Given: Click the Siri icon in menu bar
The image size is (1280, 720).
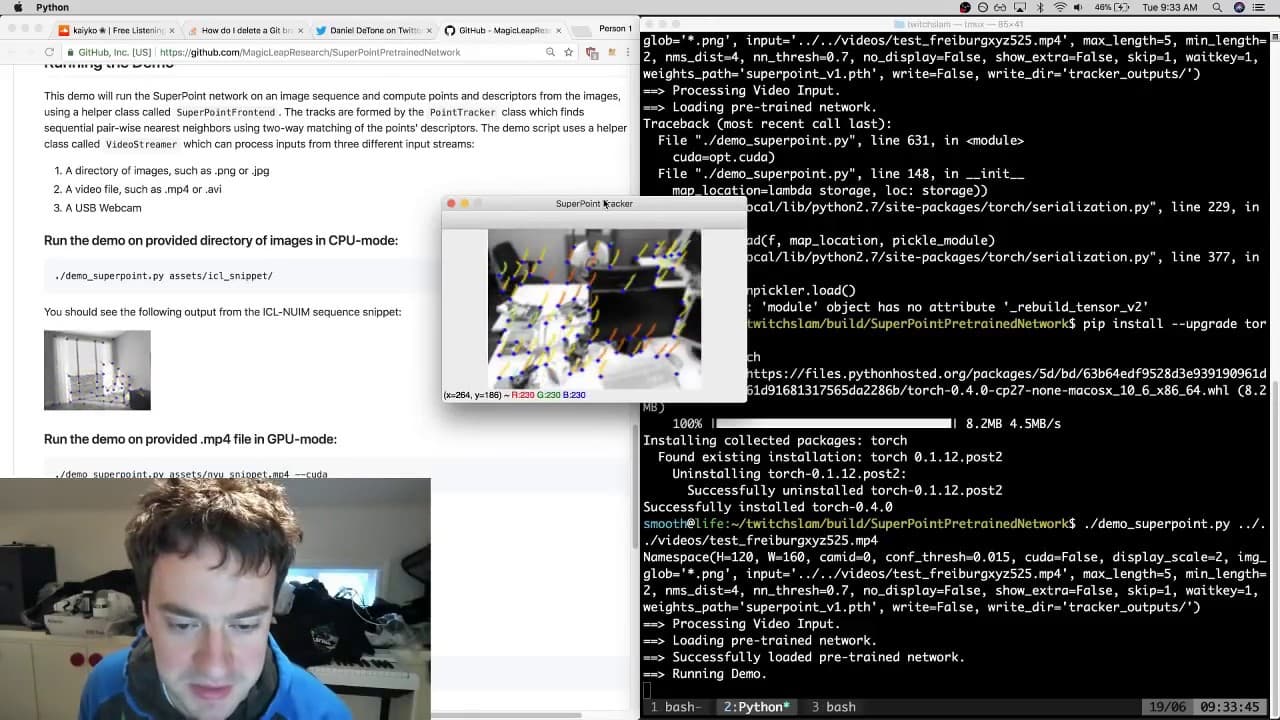Looking at the screenshot, I should pos(1240,7).
